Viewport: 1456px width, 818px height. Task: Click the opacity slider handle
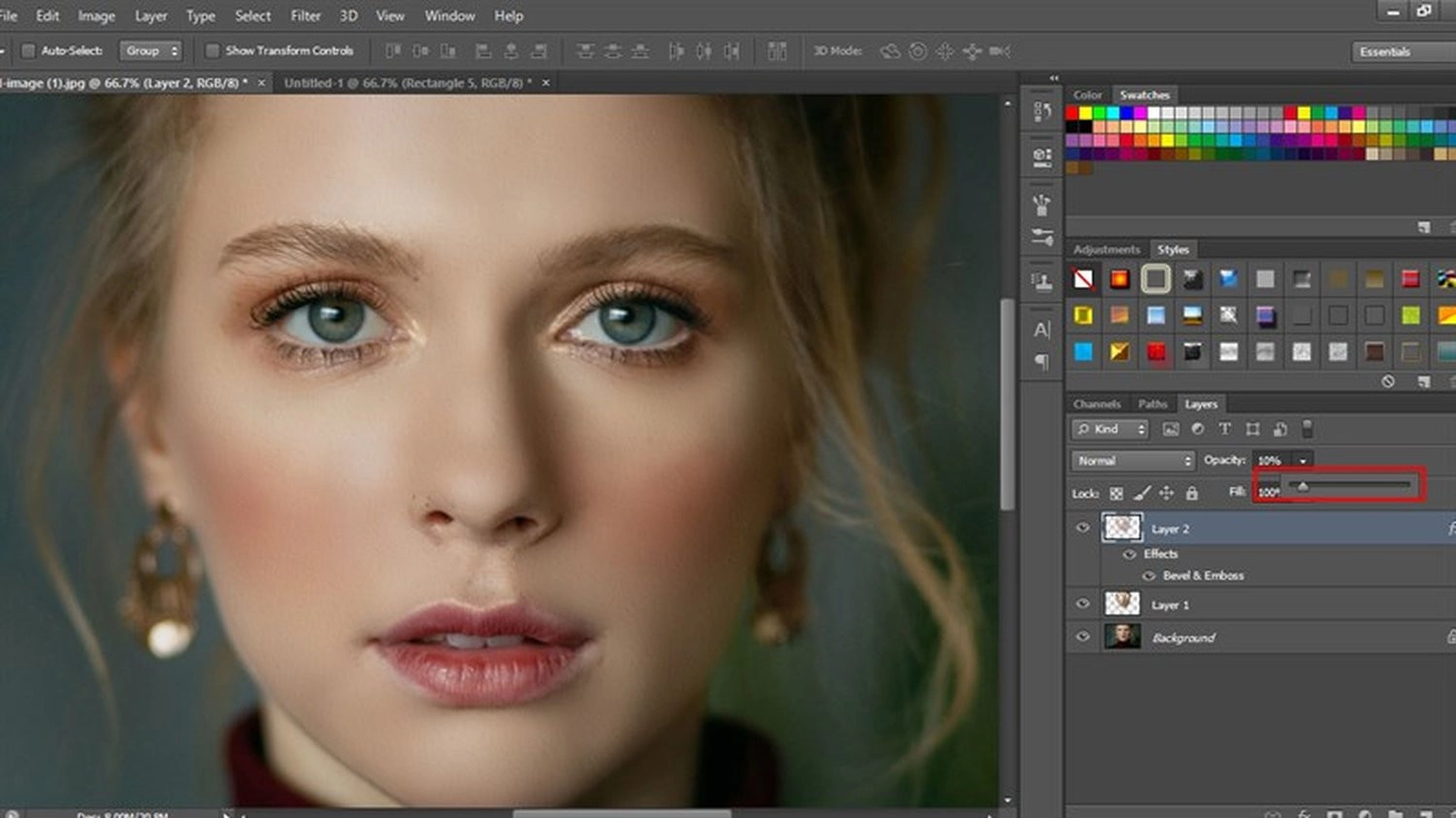click(x=1303, y=485)
